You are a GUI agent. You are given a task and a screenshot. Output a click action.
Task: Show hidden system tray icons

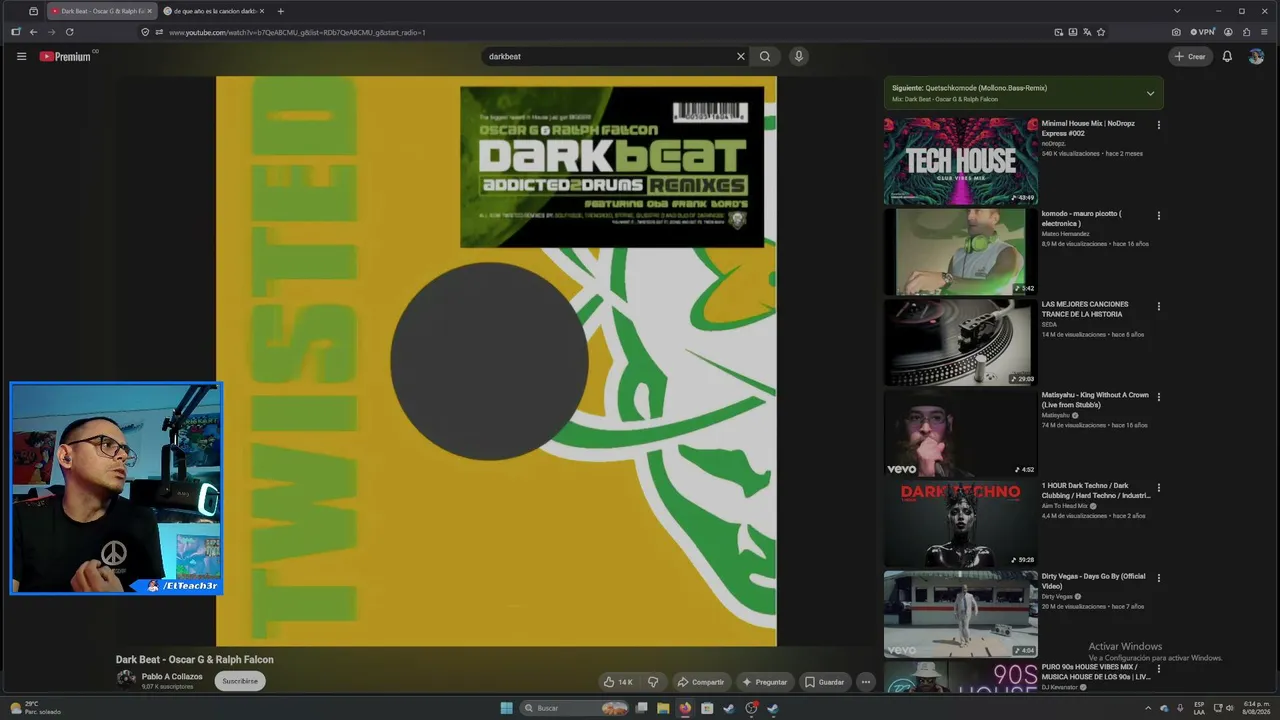tap(1148, 708)
